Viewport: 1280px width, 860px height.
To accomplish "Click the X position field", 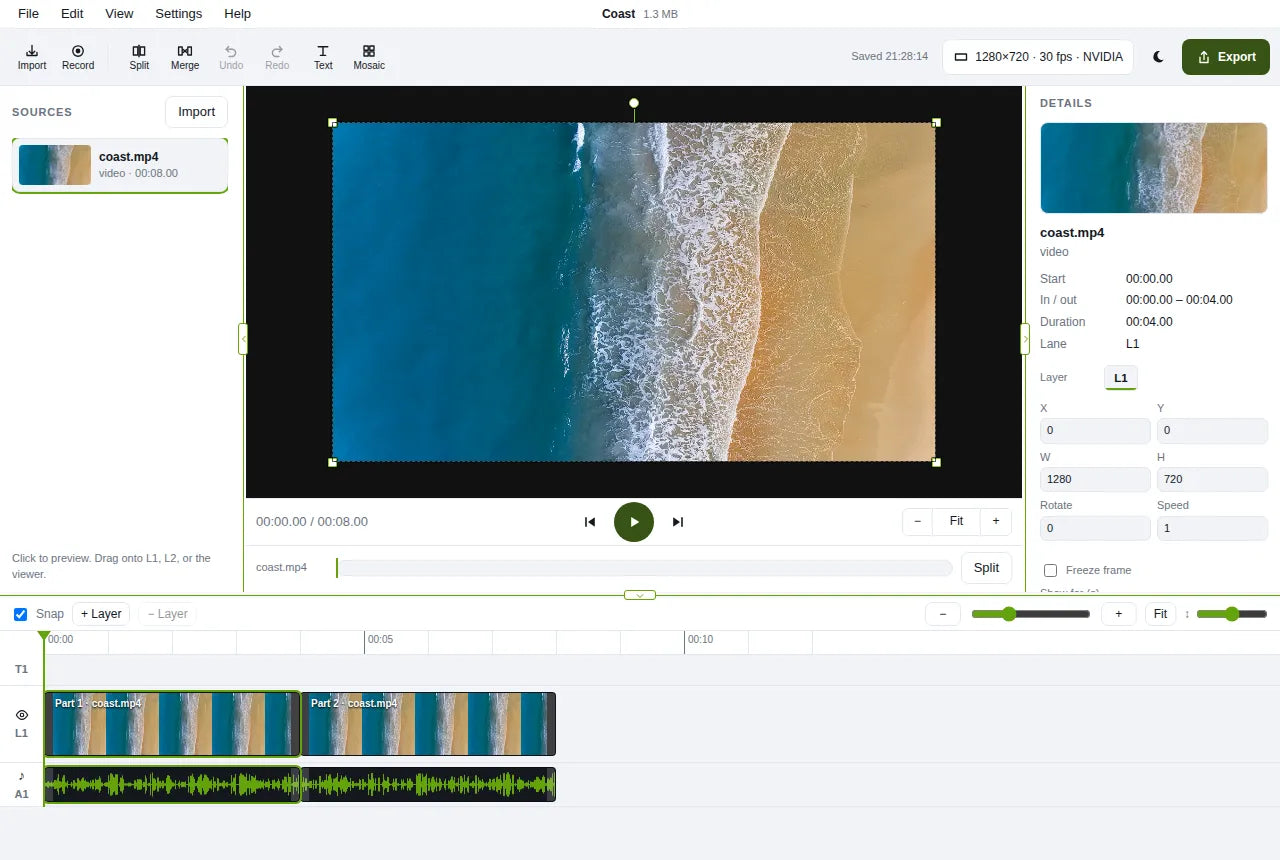I will tap(1095, 431).
